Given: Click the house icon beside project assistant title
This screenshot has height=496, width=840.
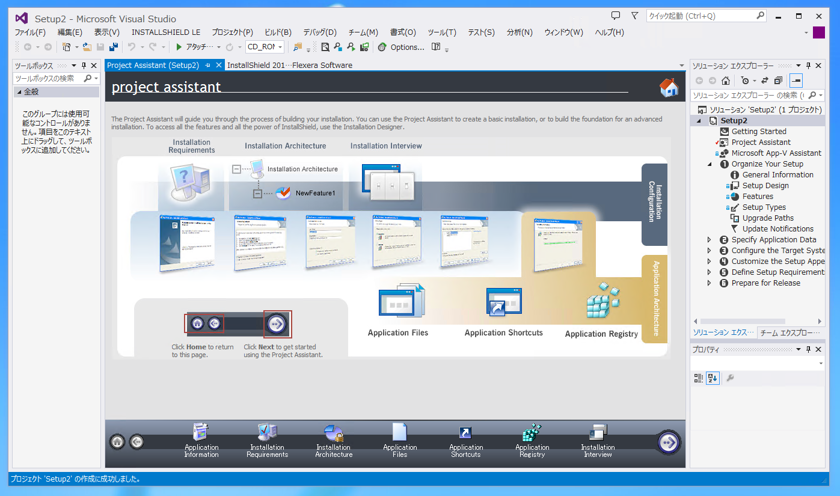Looking at the screenshot, I should tap(669, 87).
